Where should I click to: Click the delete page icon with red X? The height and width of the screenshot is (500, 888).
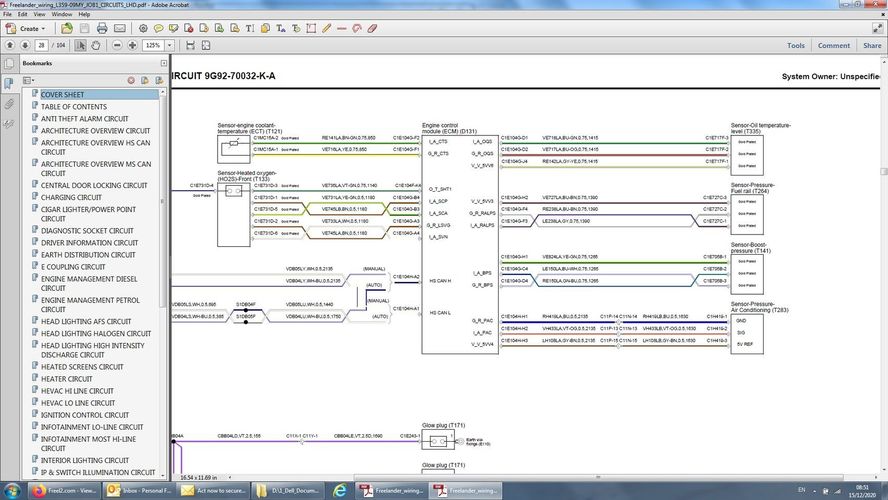click(x=189, y=28)
